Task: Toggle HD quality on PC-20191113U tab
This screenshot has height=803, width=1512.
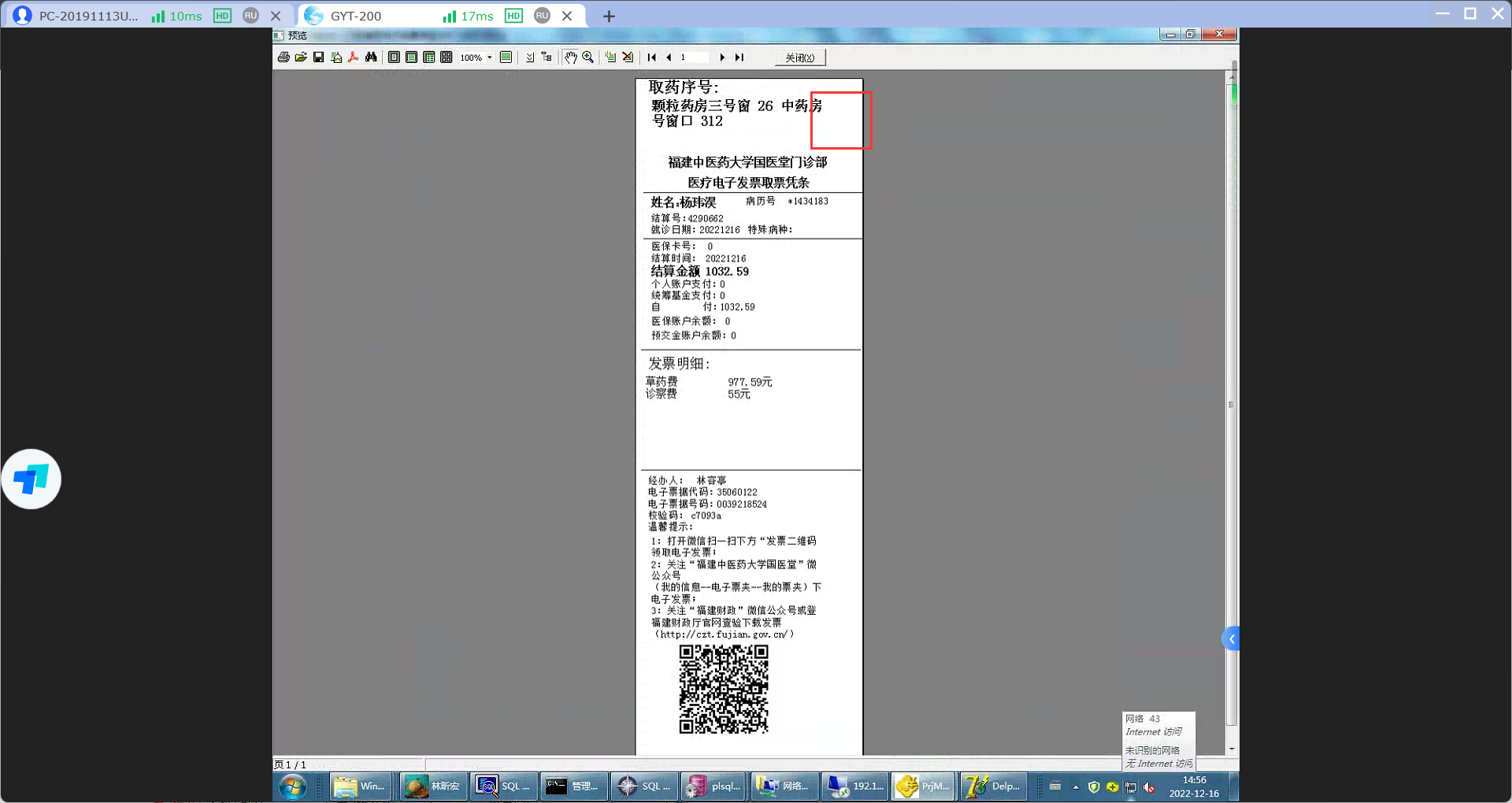Action: click(223, 16)
